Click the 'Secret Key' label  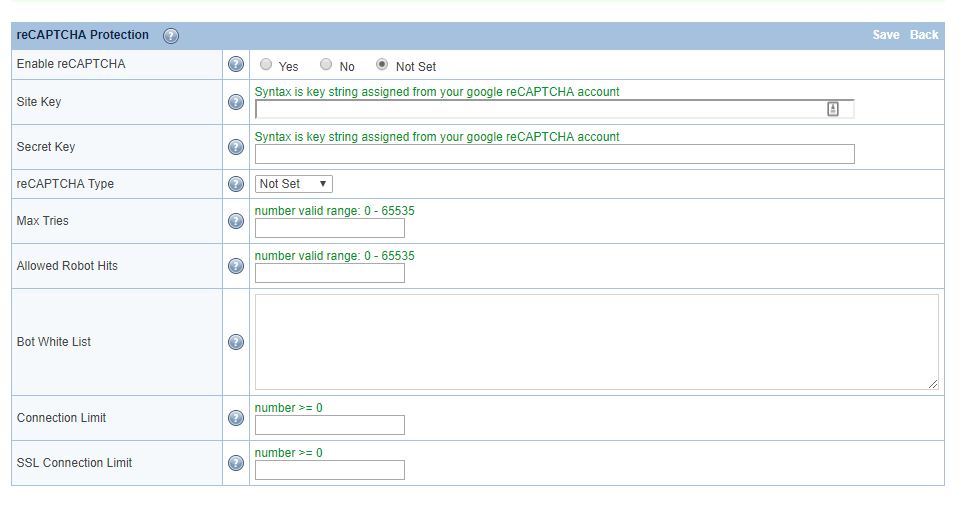[x=46, y=147]
